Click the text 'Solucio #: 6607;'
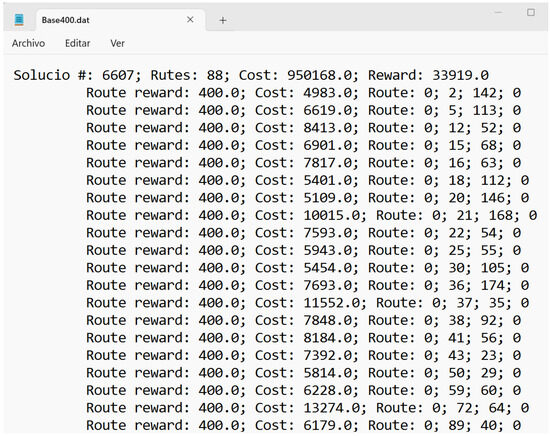Viewport: 550px width, 436px height. [77, 75]
